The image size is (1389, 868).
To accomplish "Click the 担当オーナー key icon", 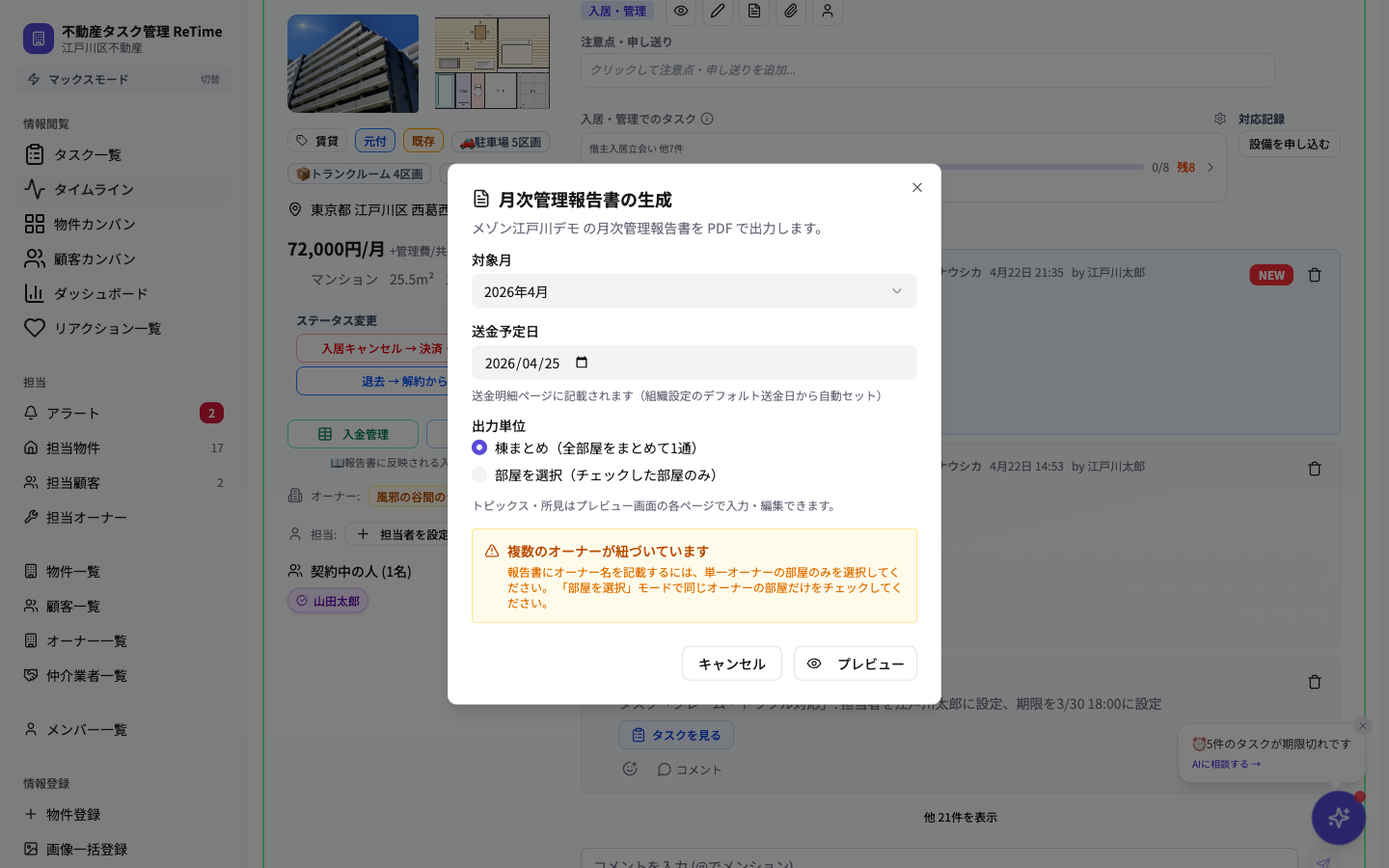I will pyautogui.click(x=31, y=517).
